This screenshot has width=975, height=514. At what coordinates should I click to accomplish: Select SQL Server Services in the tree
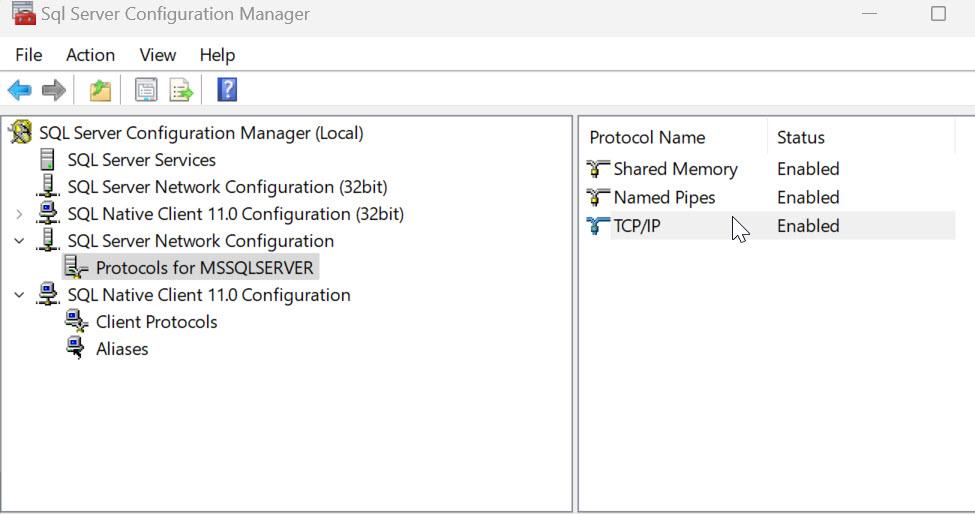tap(141, 160)
